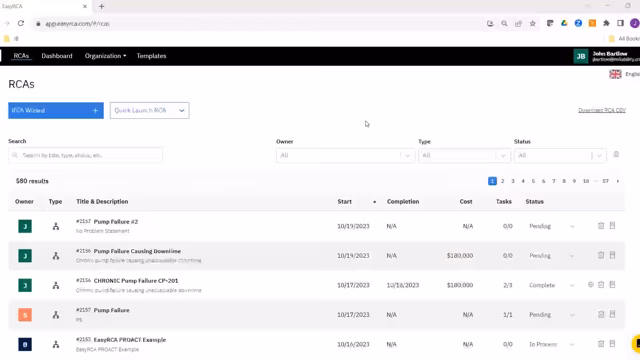Open a new browser tab

click(101, 6)
